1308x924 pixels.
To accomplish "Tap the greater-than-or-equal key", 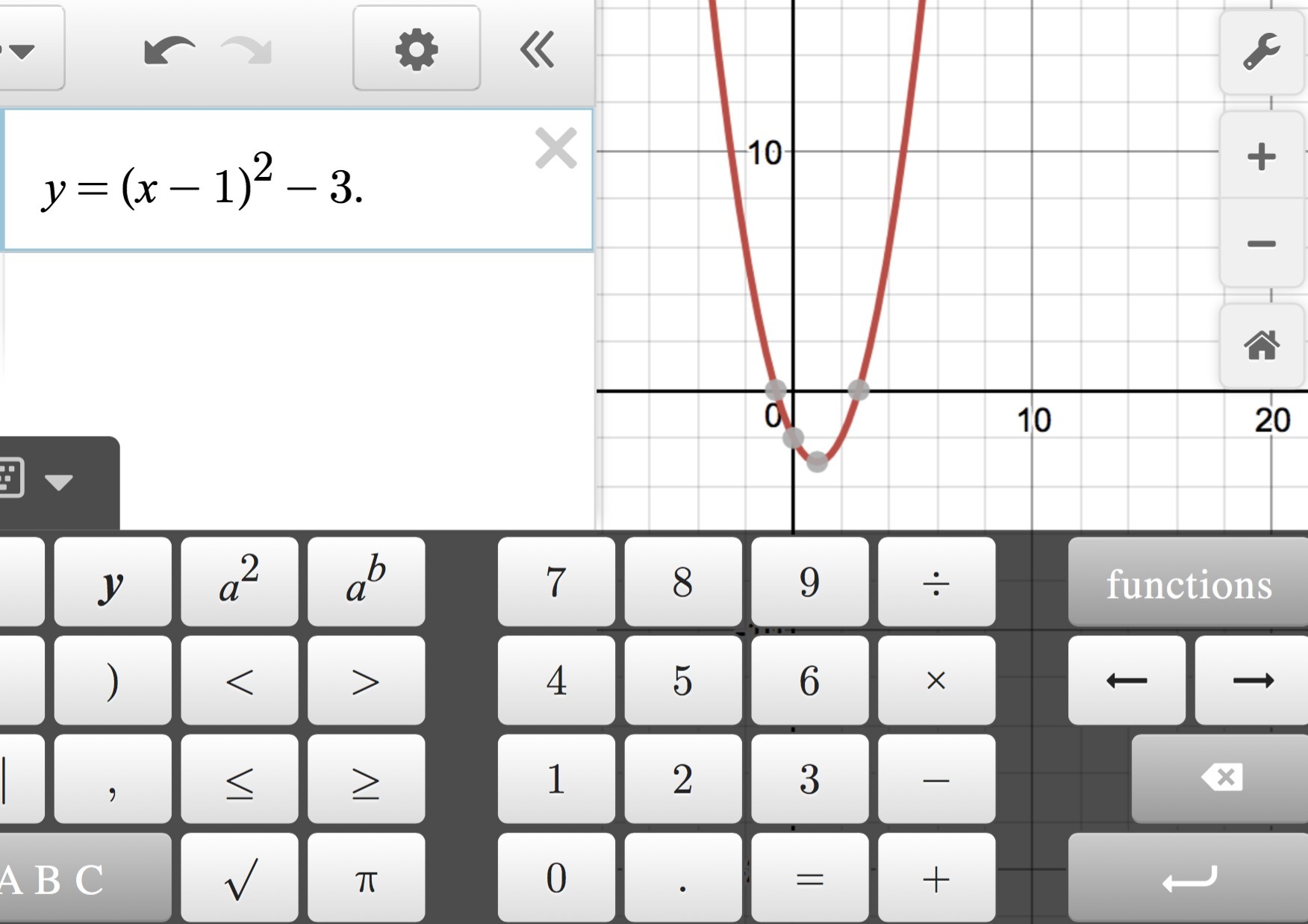I will [367, 778].
